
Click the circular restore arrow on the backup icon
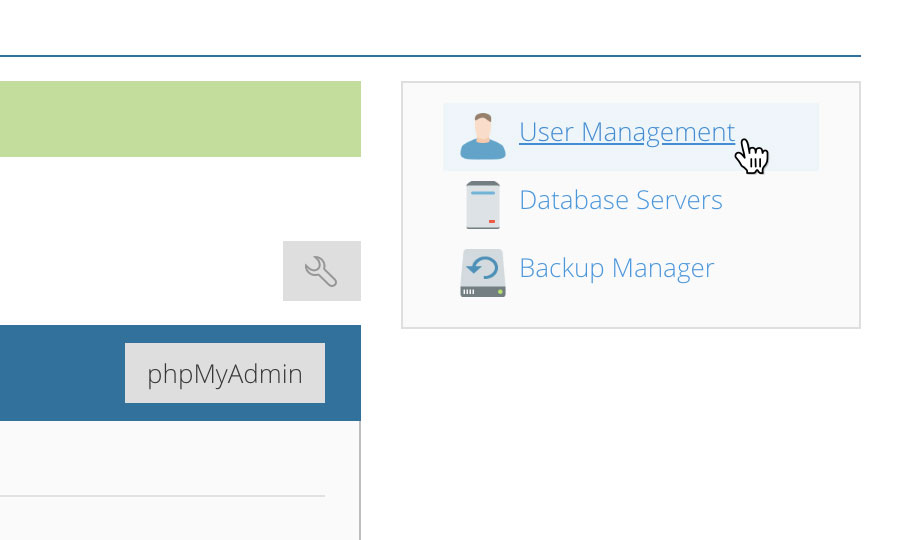pyautogui.click(x=483, y=267)
